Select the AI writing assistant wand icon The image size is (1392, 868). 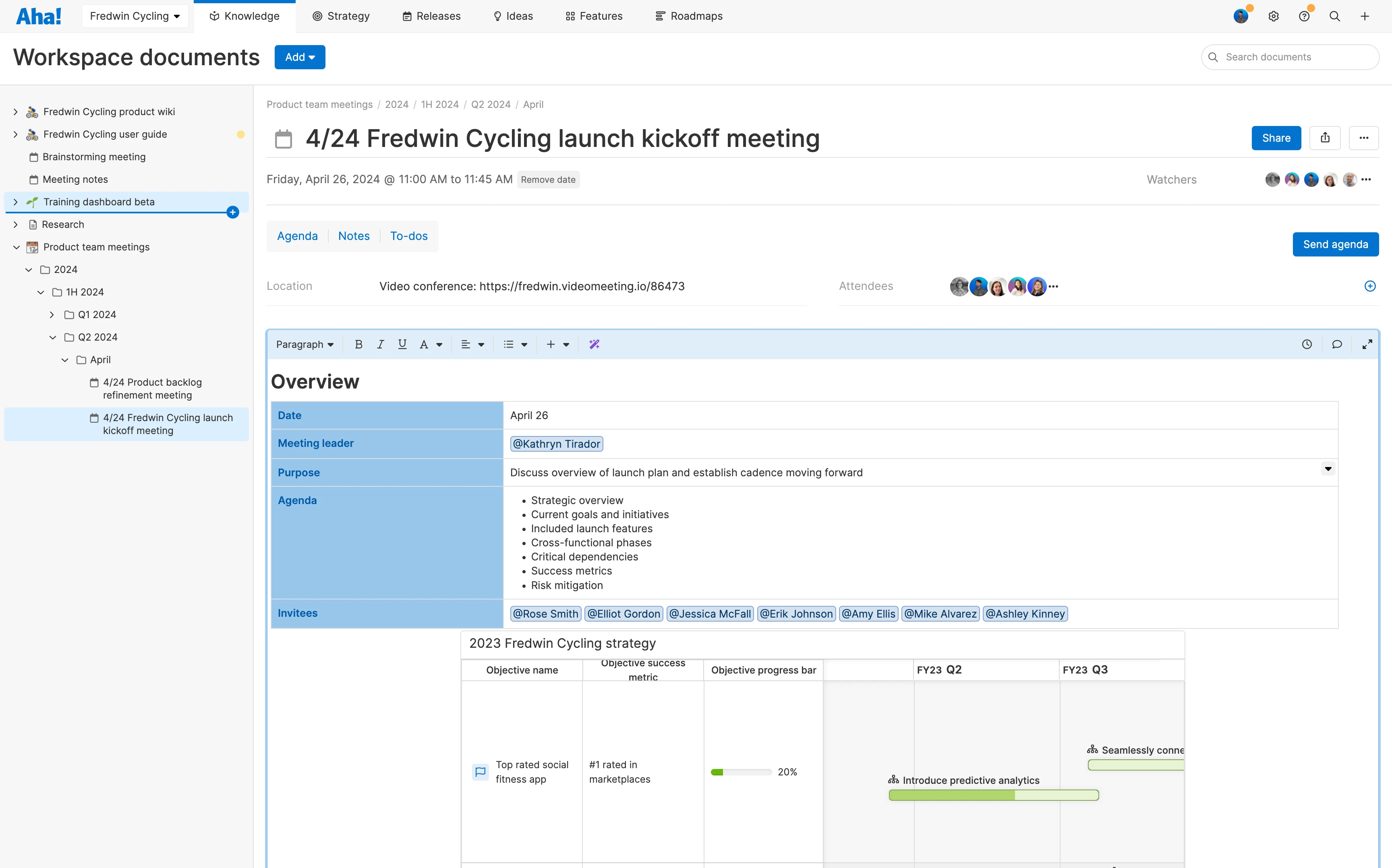[594, 344]
